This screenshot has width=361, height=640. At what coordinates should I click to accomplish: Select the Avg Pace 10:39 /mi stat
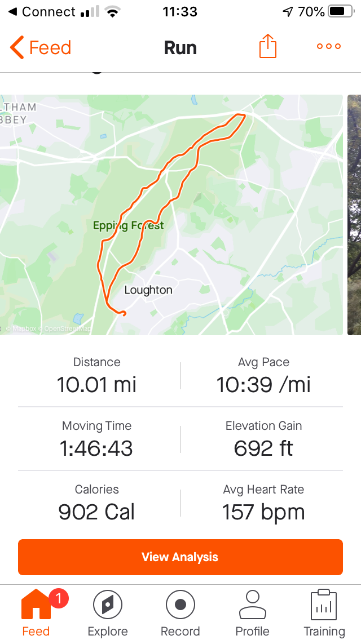[x=263, y=376]
